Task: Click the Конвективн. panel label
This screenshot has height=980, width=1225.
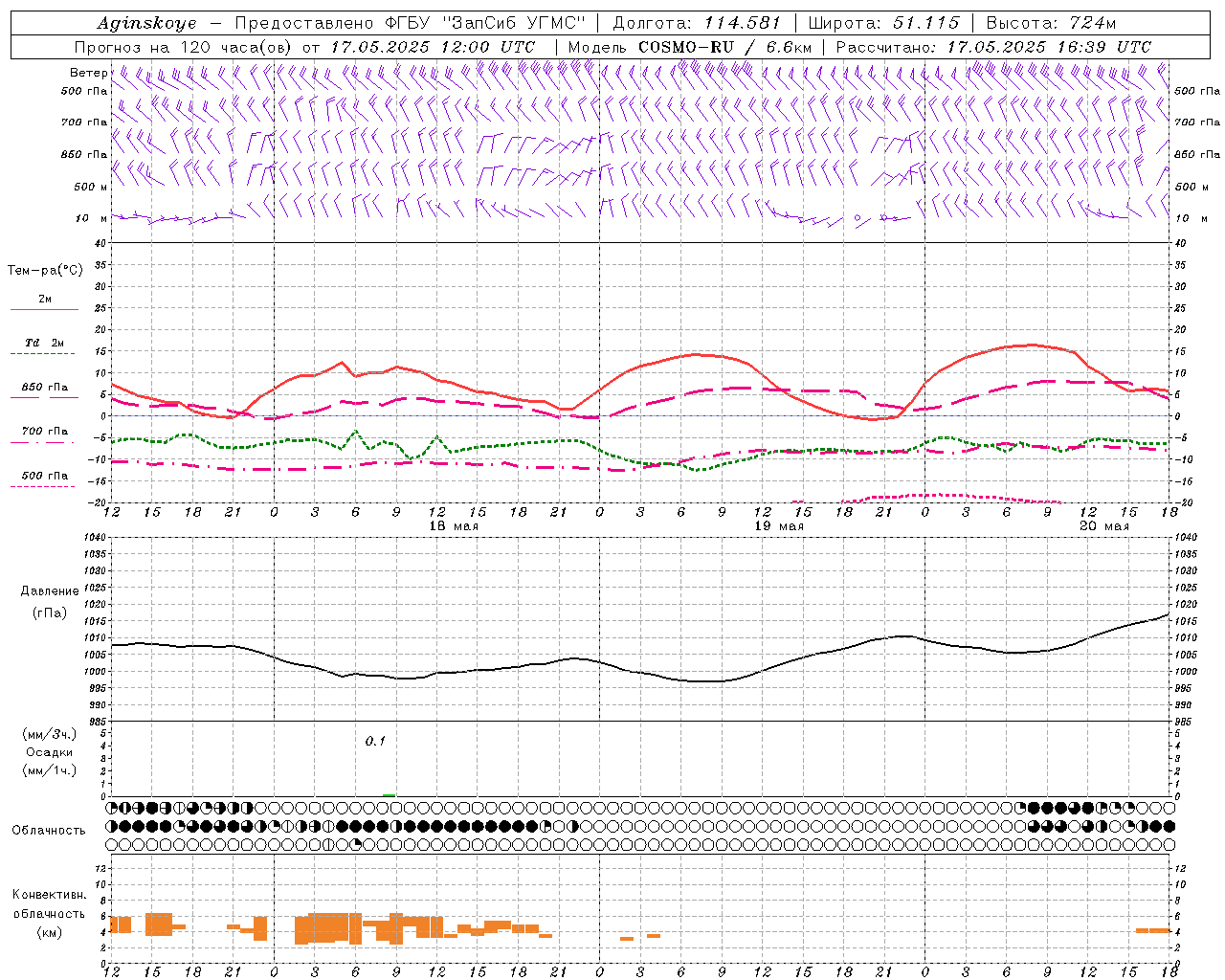Action: (50, 895)
